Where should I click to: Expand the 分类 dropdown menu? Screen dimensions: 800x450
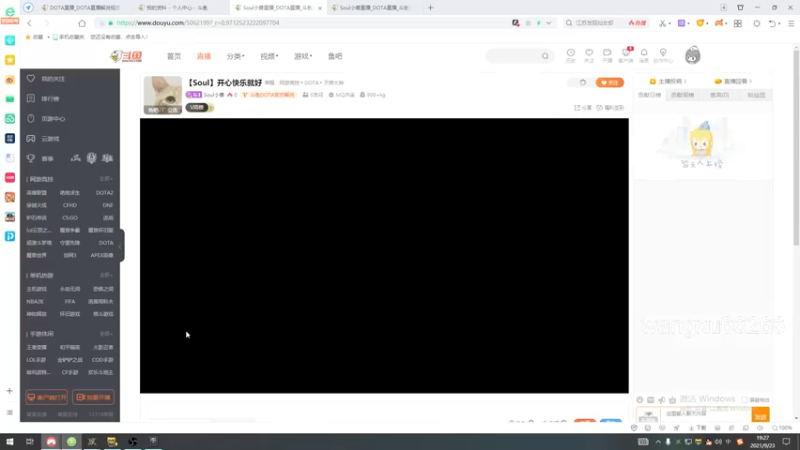pyautogui.click(x=235, y=56)
